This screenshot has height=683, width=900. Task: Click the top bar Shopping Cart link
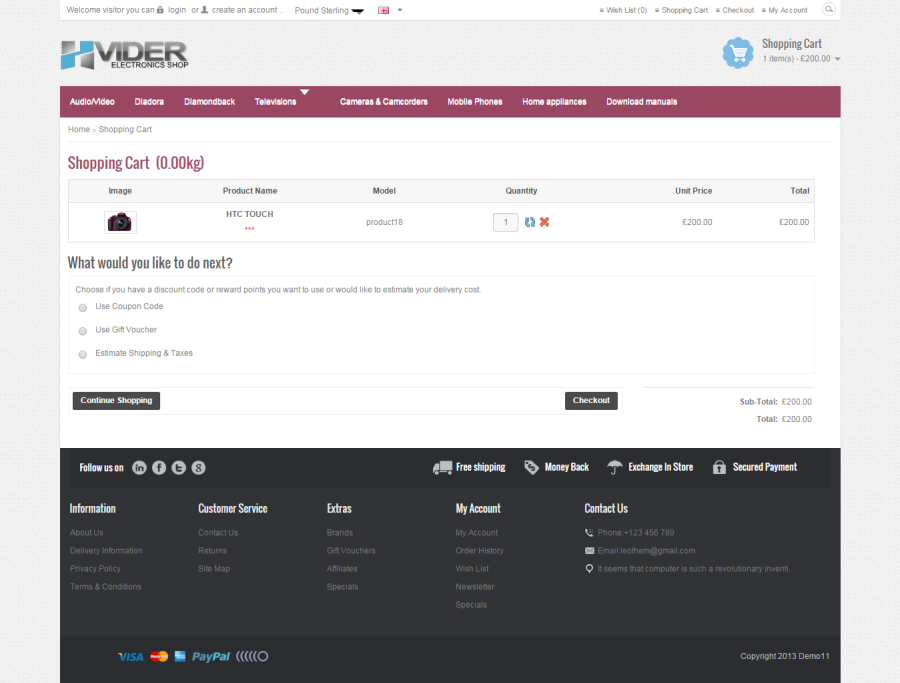click(x=684, y=10)
